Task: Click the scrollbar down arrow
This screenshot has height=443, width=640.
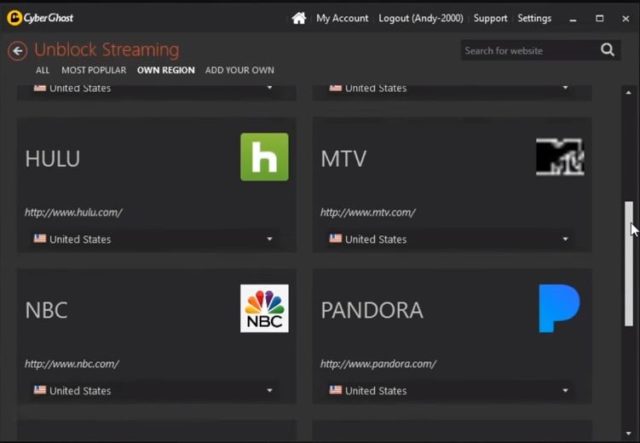Action: [x=629, y=433]
